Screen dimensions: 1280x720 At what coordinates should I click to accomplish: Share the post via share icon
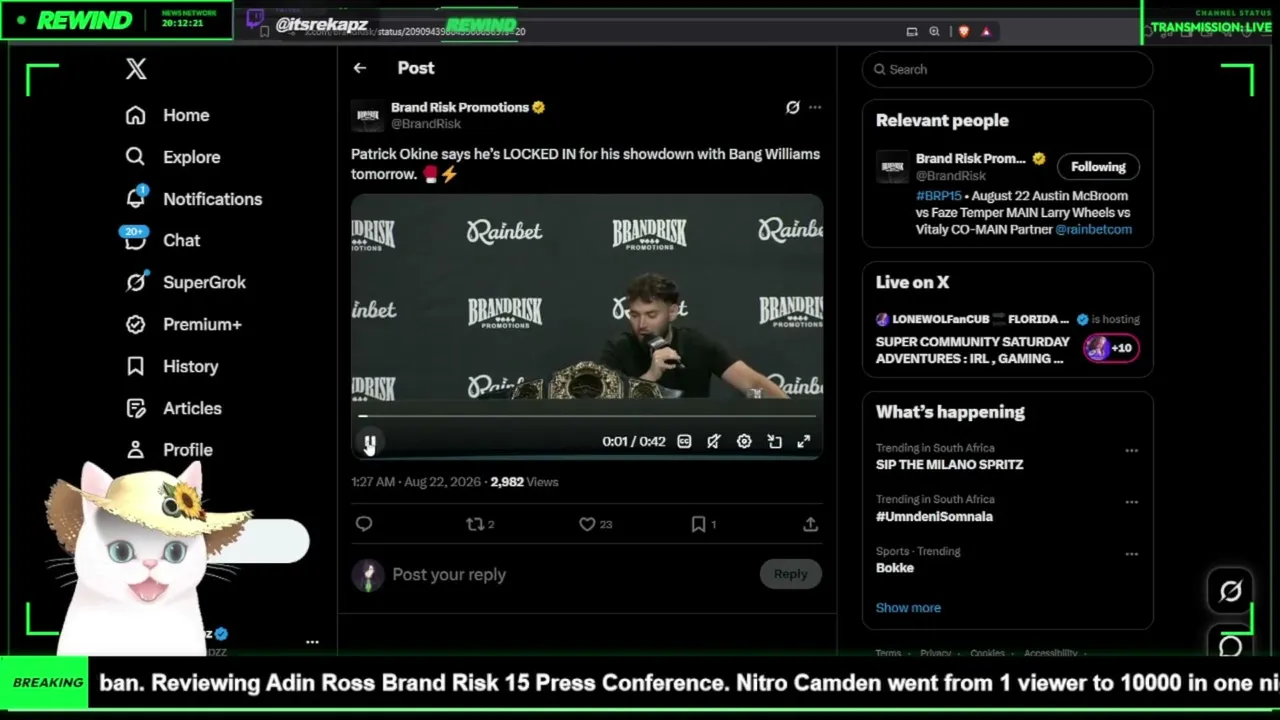coord(810,524)
